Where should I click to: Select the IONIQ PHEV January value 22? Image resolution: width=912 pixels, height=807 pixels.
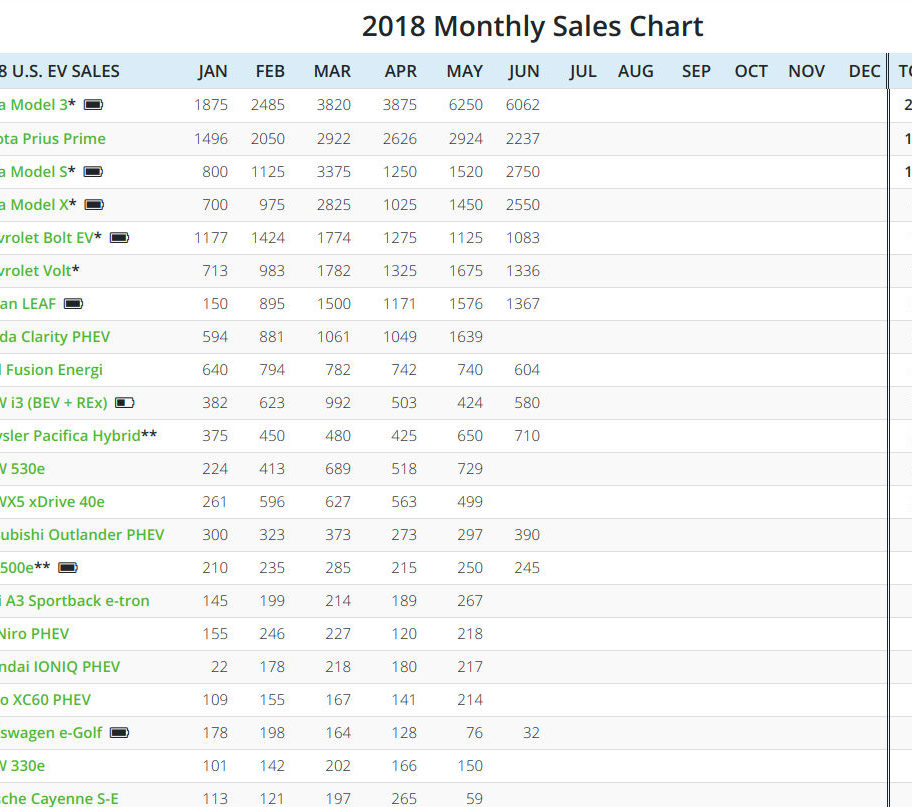[219, 667]
